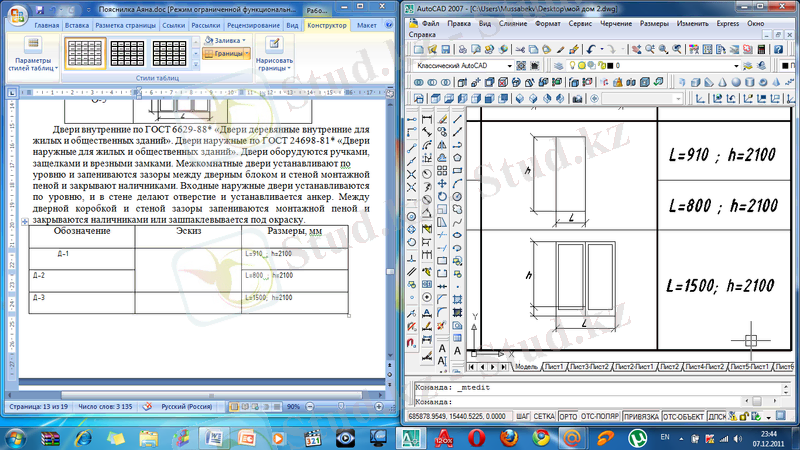
Task: Toggle СЕТКА grid display in status bar
Action: click(x=543, y=414)
